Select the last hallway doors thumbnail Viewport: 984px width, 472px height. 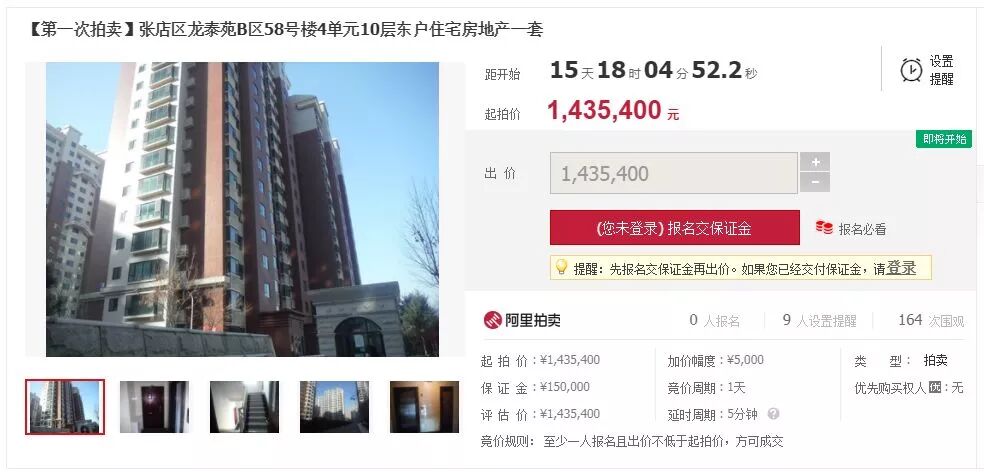[x=424, y=407]
